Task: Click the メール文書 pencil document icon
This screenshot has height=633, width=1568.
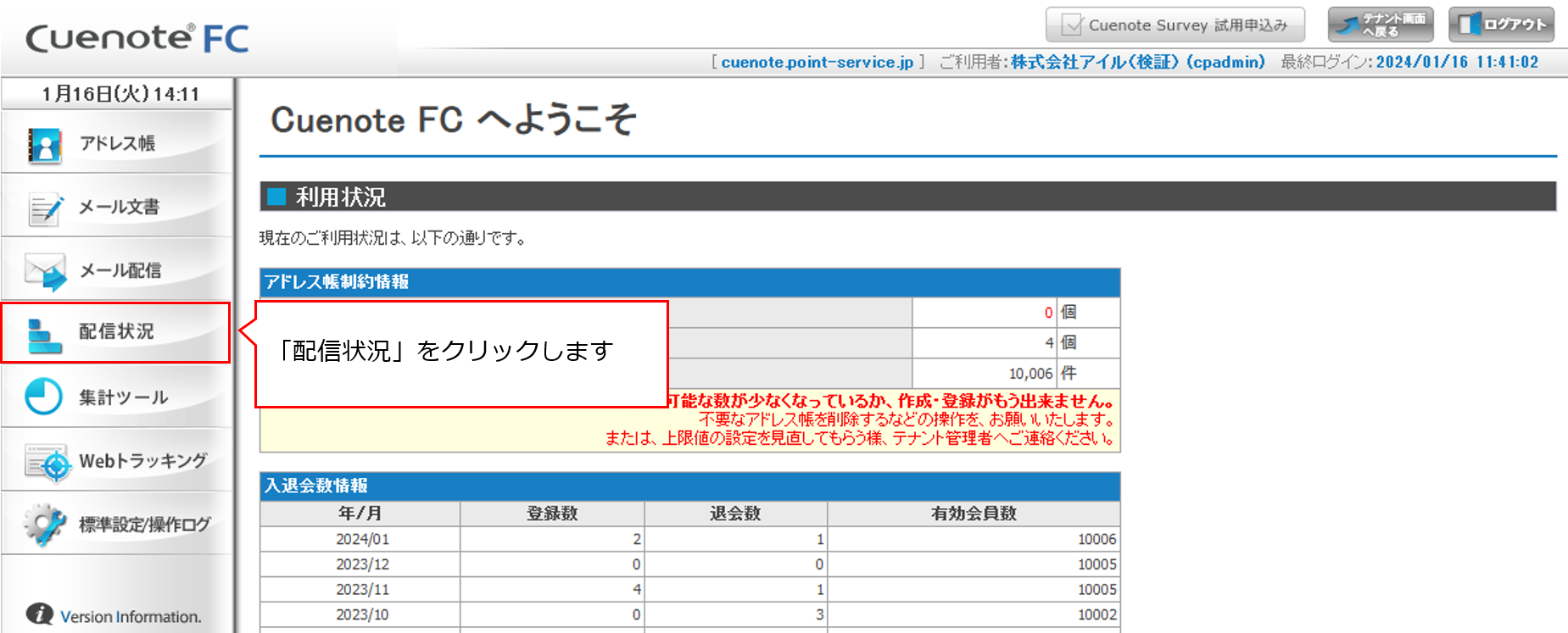Action: pyautogui.click(x=45, y=208)
